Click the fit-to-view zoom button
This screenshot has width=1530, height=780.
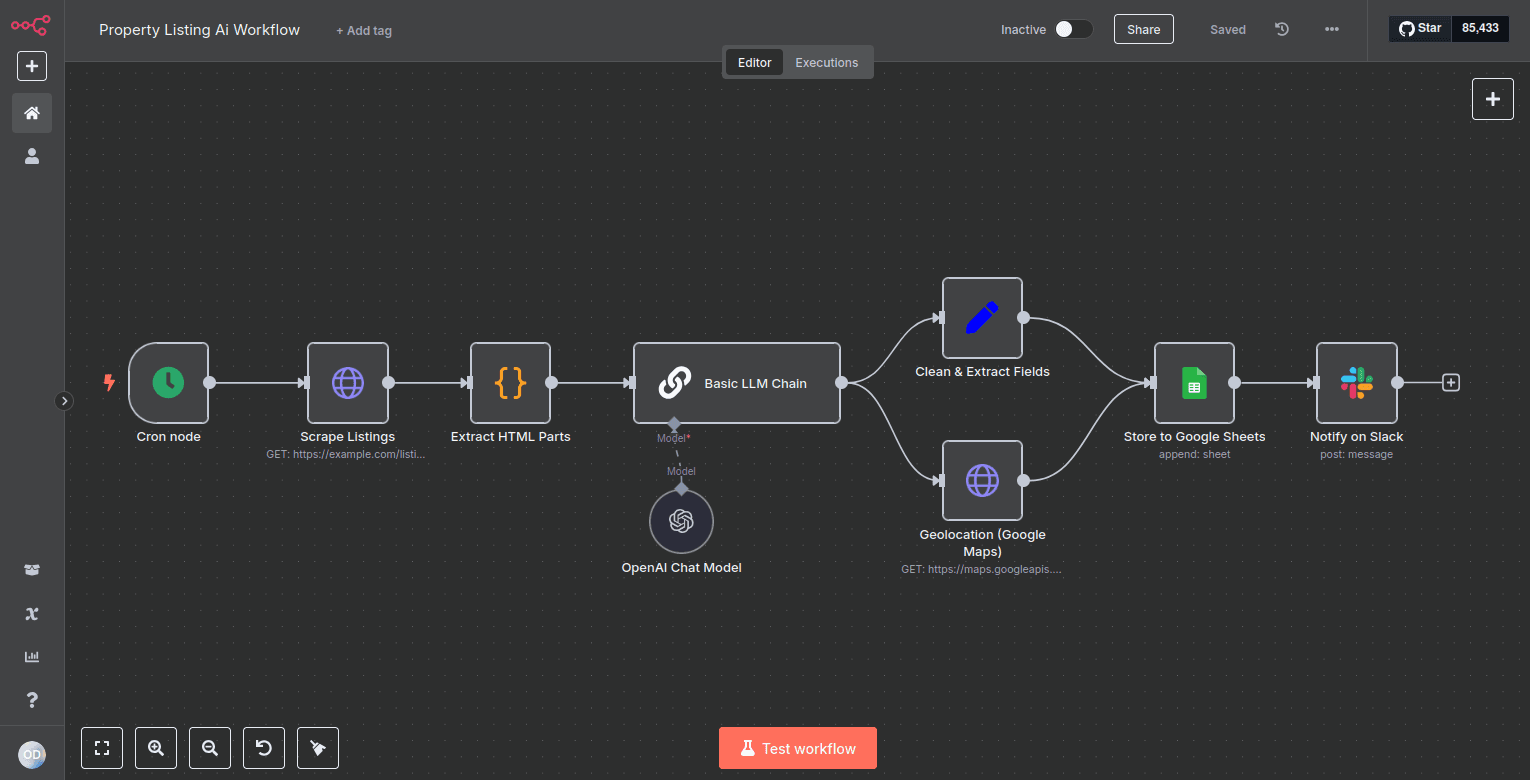101,748
